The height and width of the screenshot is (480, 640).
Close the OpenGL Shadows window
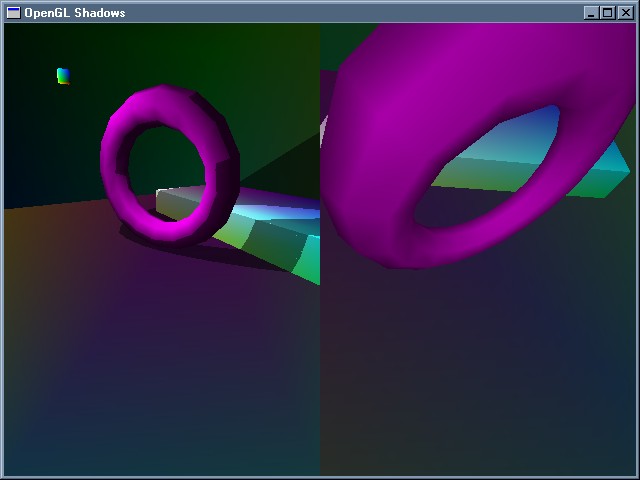(625, 12)
